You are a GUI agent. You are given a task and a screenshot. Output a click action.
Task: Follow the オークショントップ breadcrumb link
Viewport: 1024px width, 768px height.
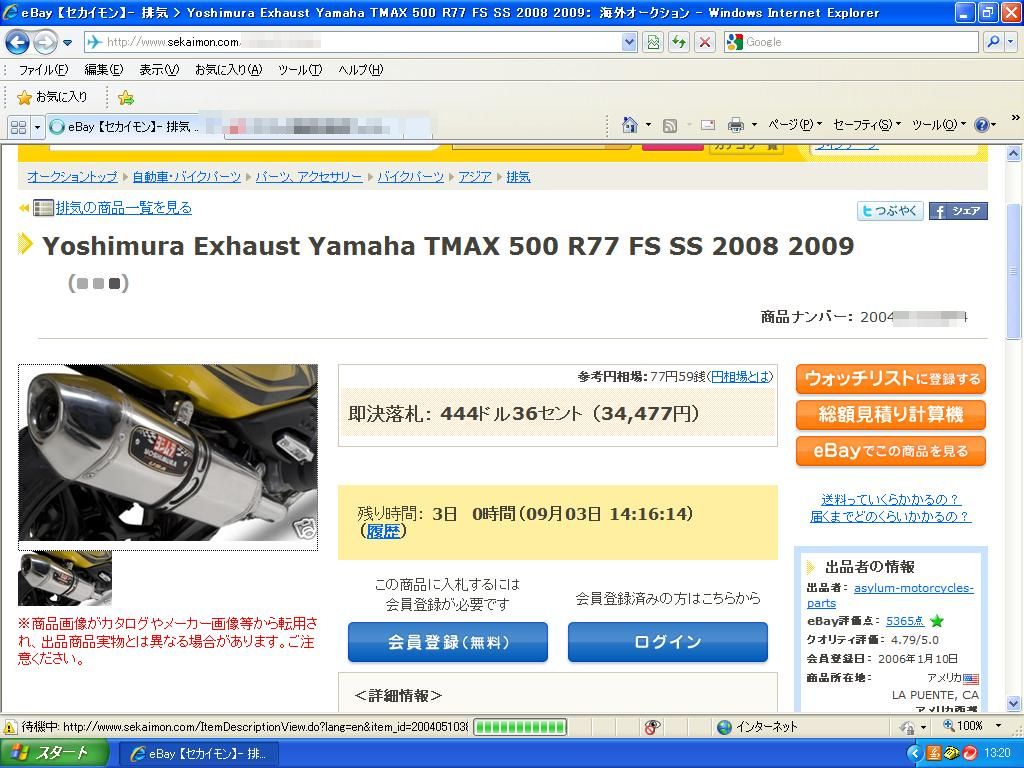tap(72, 176)
